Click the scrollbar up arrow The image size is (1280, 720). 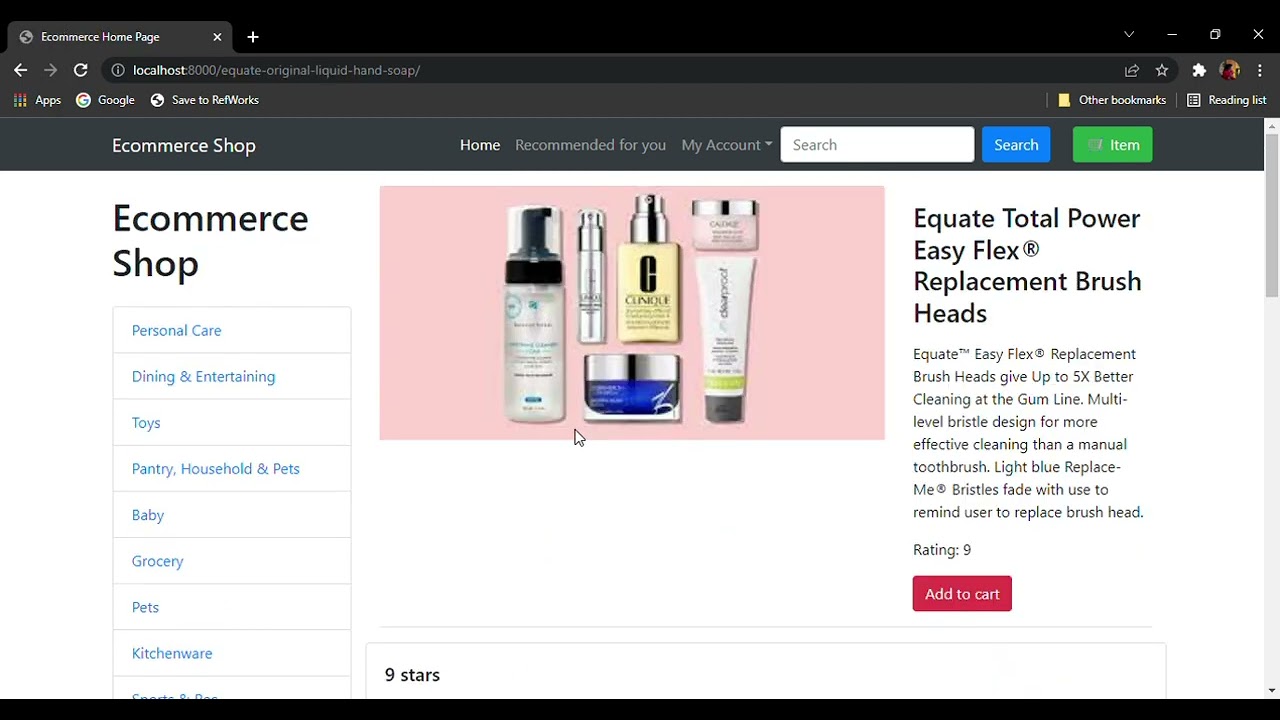pyautogui.click(x=1272, y=126)
